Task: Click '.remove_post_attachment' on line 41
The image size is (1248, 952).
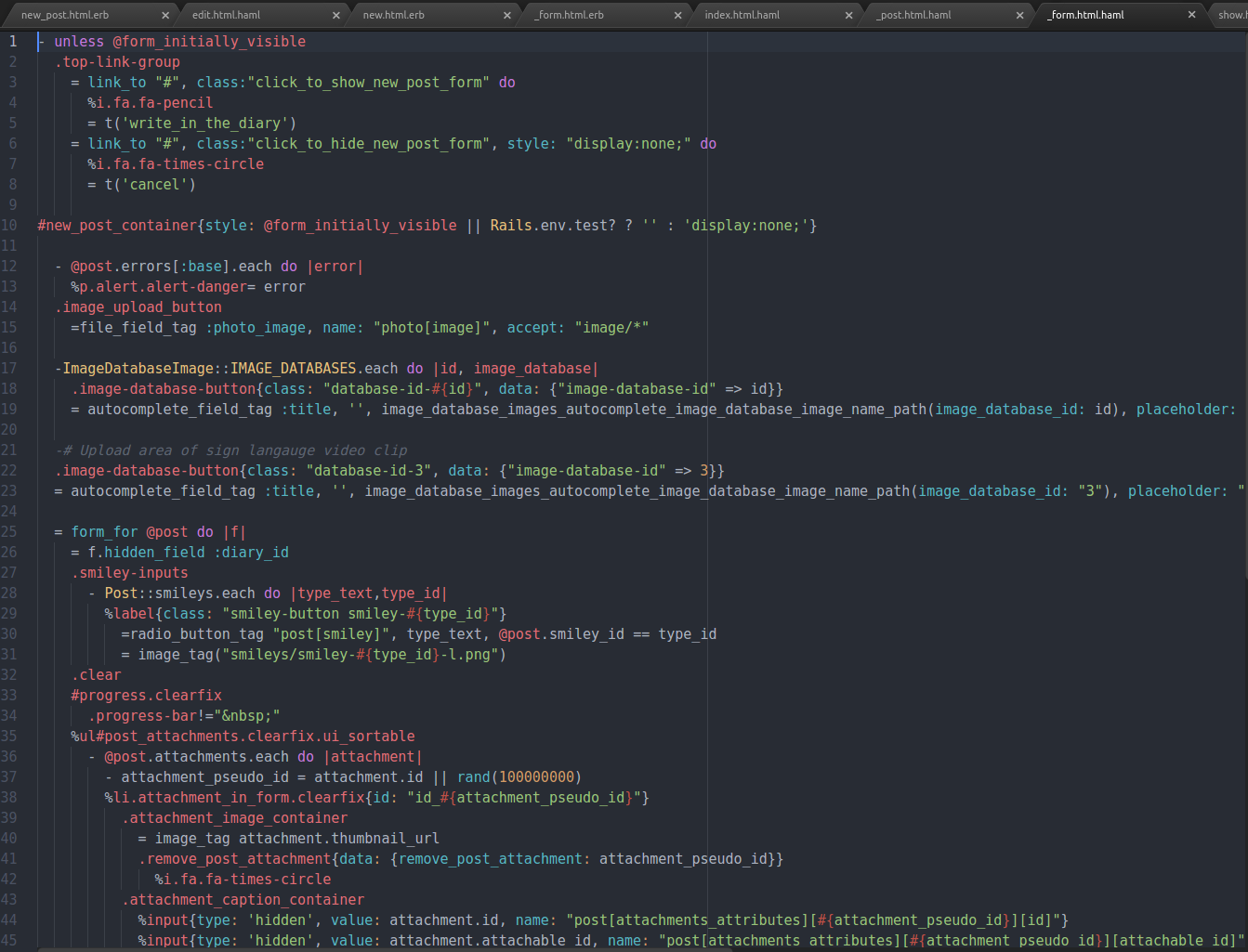Action: [x=235, y=859]
